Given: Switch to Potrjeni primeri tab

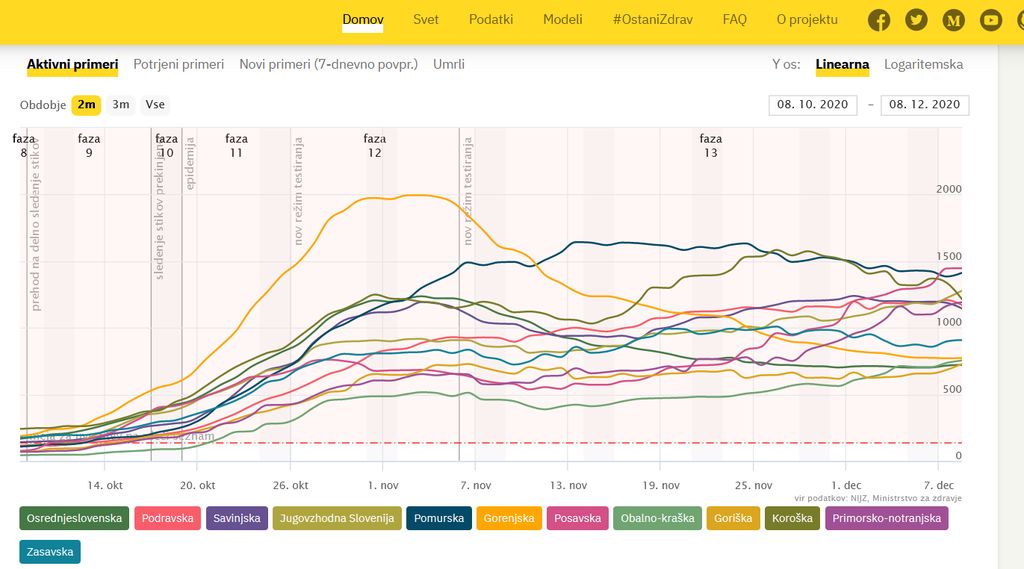Looking at the screenshot, I should 179,64.
